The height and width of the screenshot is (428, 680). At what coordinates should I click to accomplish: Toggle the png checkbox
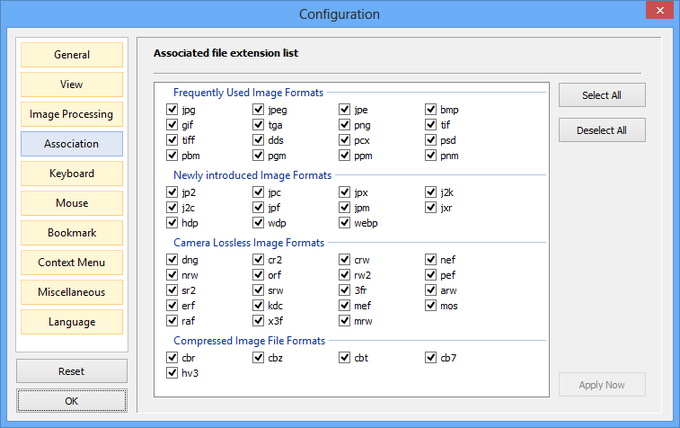click(x=344, y=125)
